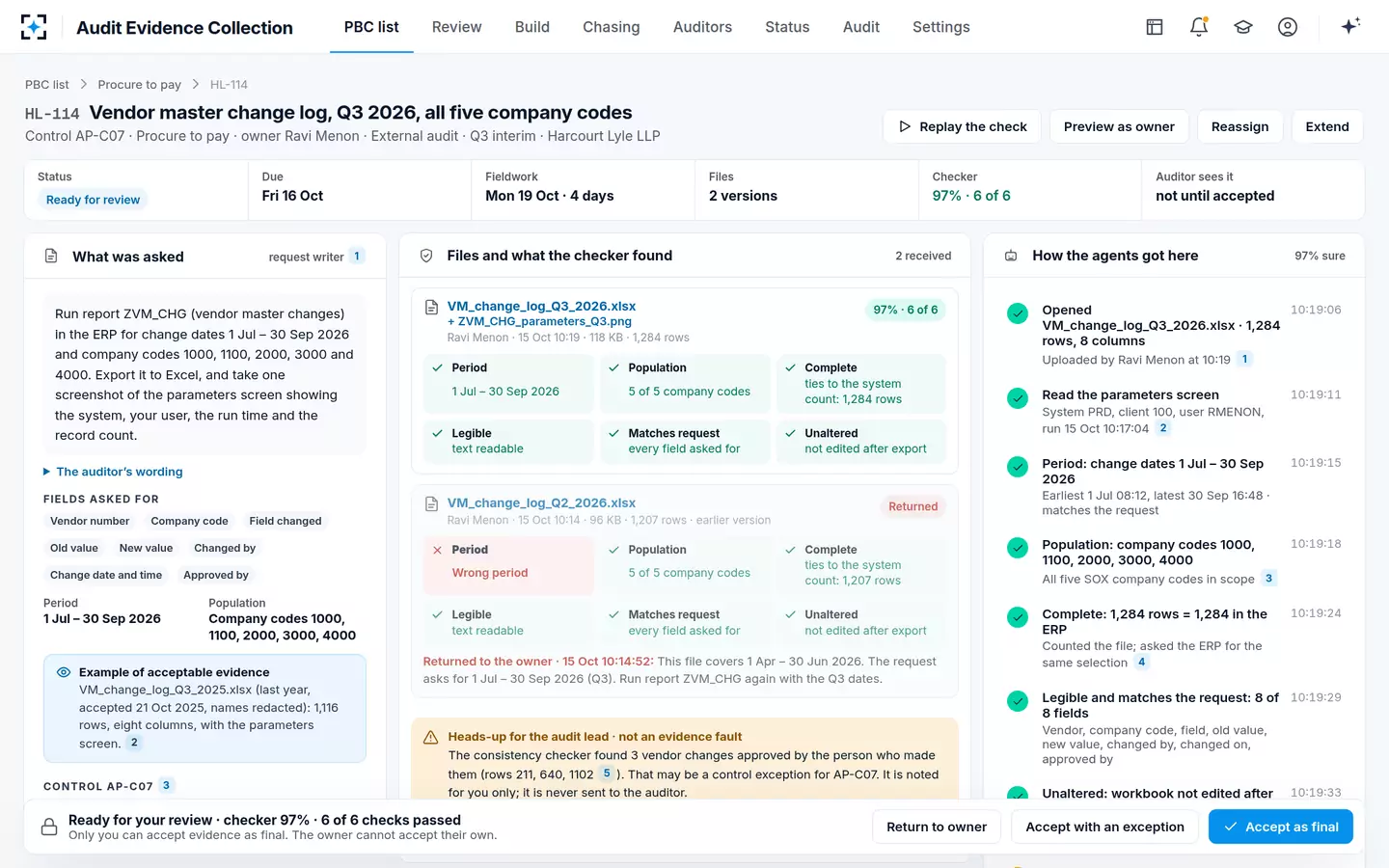1389x868 pixels.
Task: Click the file icon for VM_change_log_Q3_2026.xlsx
Action: tap(432, 308)
